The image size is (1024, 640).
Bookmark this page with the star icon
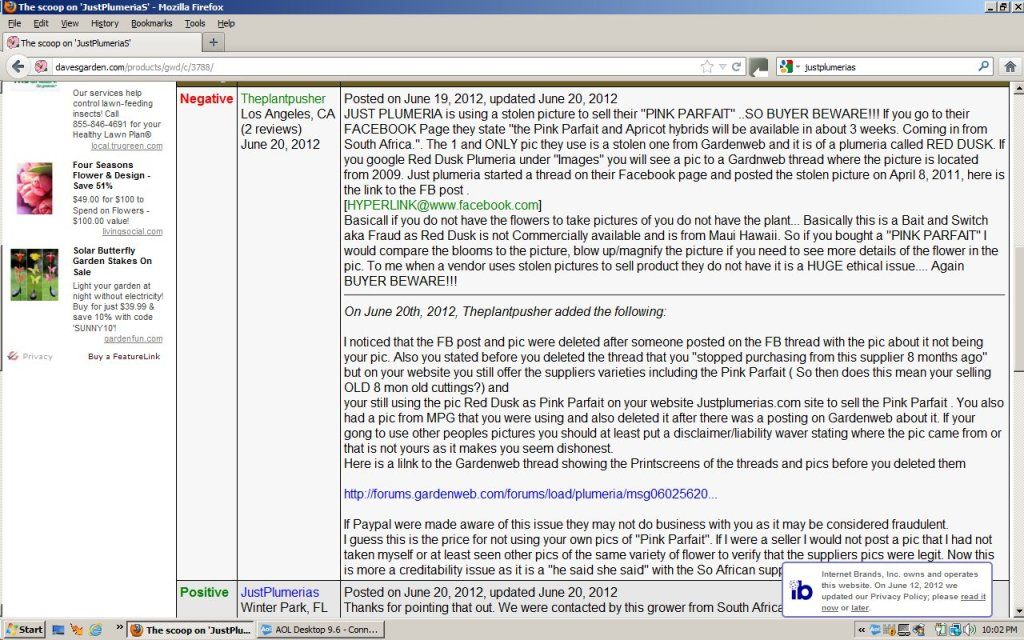[x=707, y=67]
